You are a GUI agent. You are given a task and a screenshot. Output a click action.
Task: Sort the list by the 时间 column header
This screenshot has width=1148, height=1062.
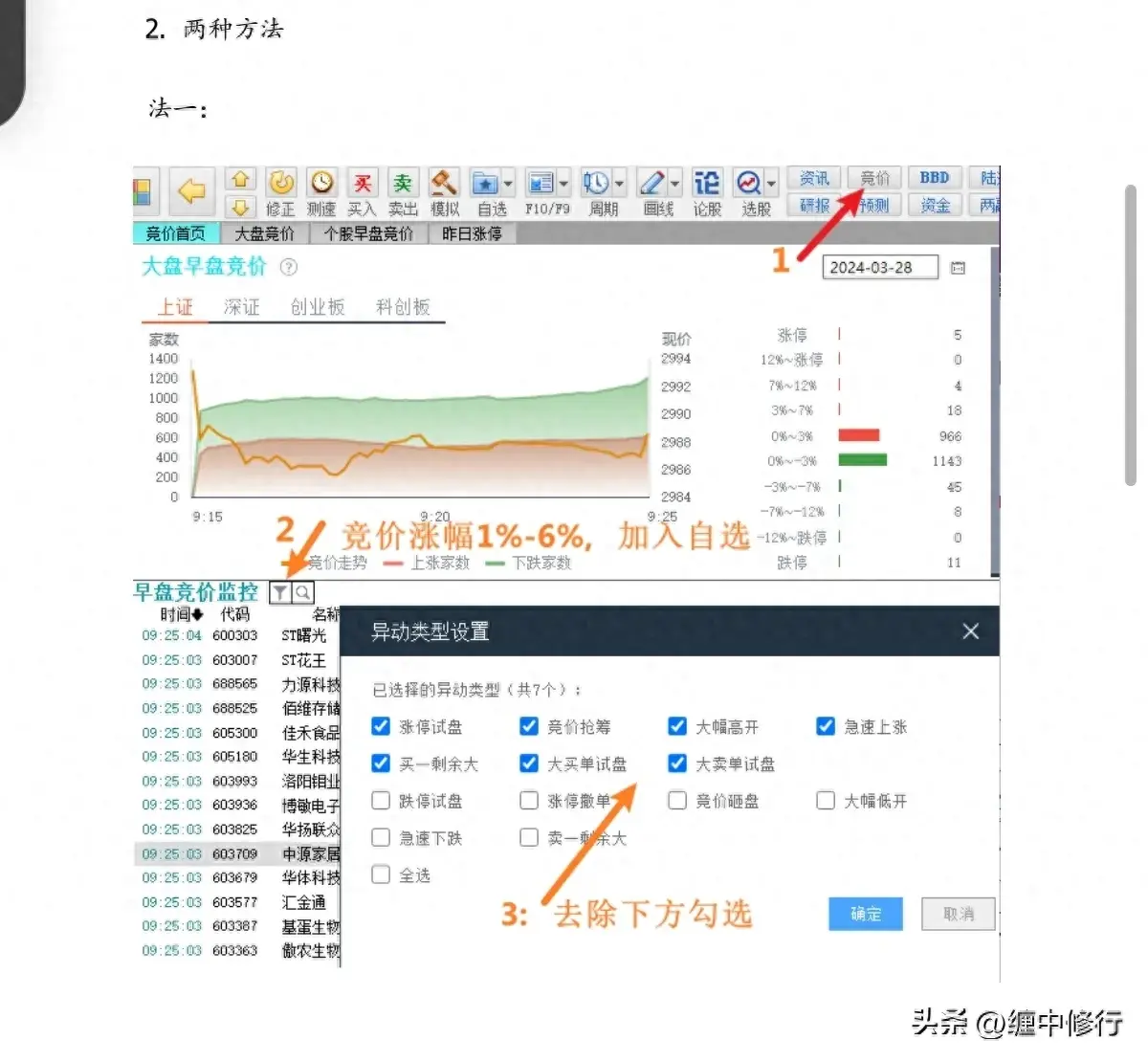point(181,614)
